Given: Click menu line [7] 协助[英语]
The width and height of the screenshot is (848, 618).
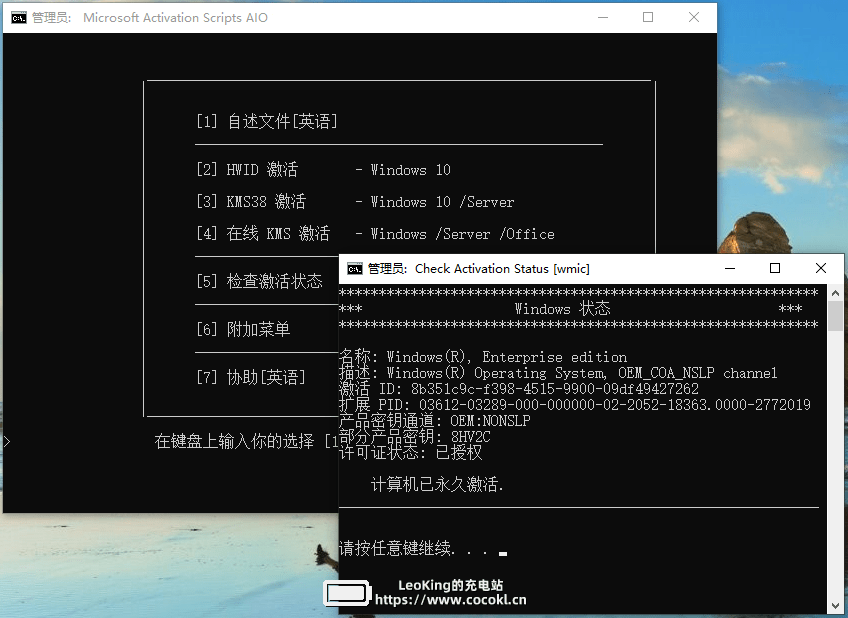Looking at the screenshot, I should 251,377.
